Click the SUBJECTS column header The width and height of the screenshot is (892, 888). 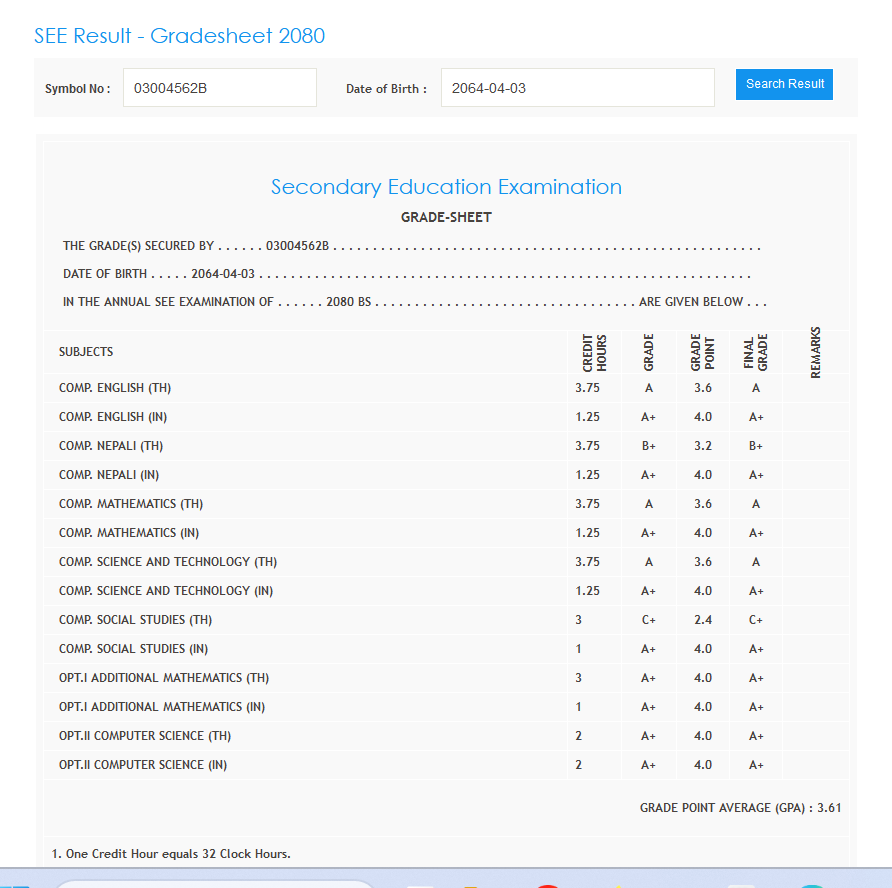86,352
